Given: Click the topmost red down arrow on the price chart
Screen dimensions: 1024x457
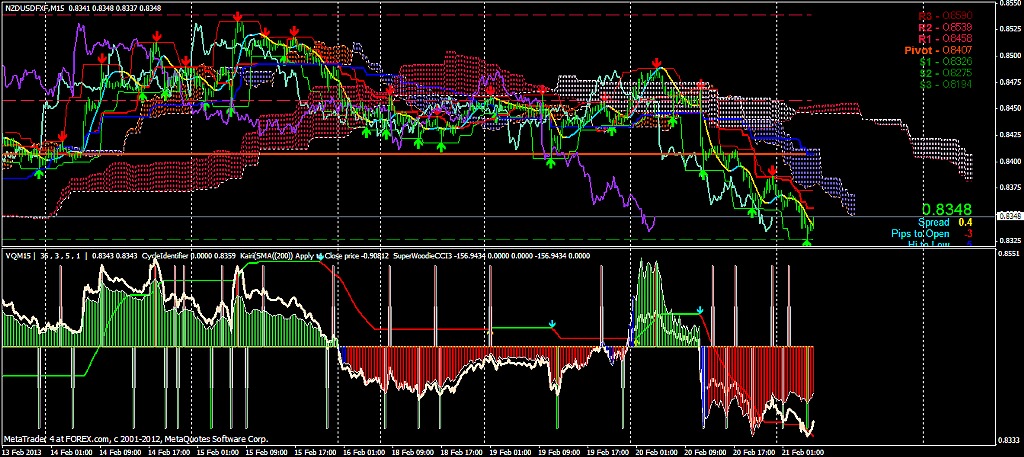Looking at the screenshot, I should (x=237, y=17).
